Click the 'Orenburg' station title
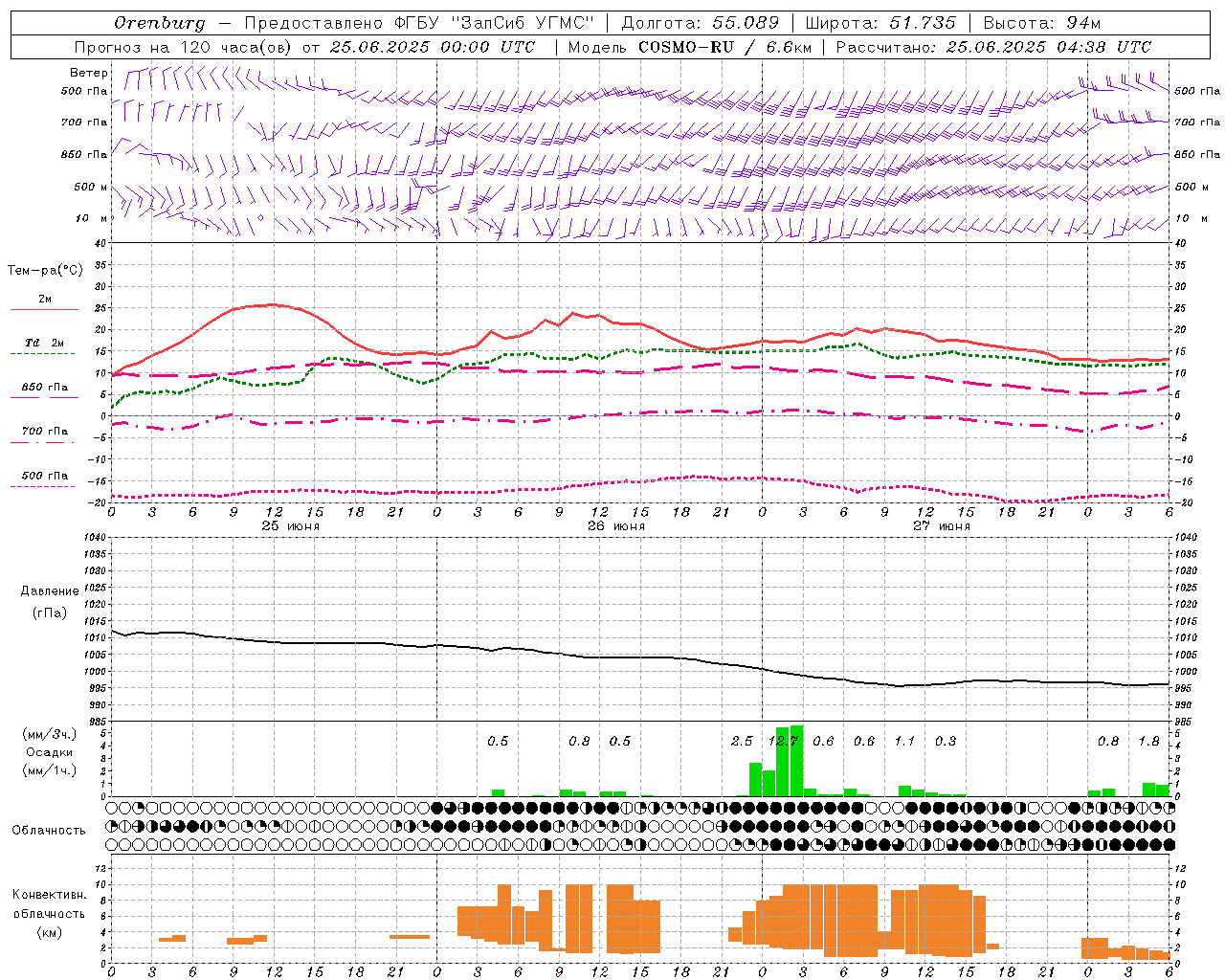 pos(159,23)
